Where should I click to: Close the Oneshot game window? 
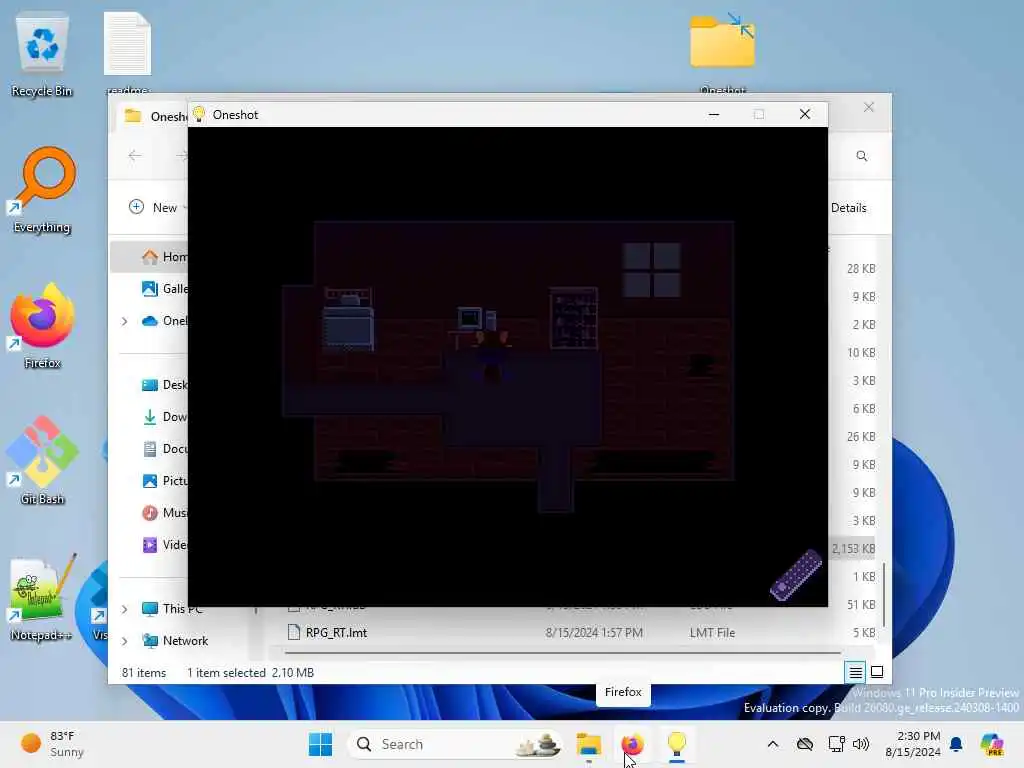pos(805,114)
